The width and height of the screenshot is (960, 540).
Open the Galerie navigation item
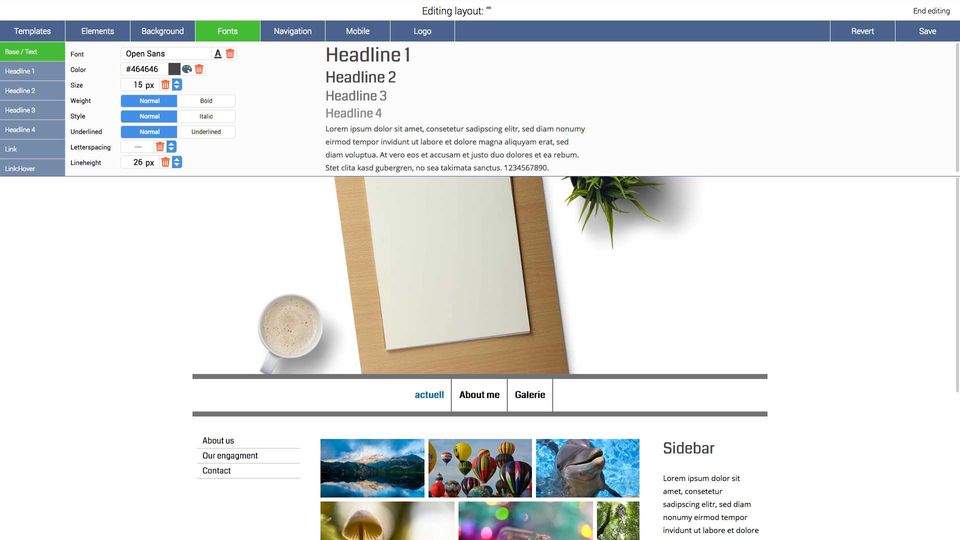click(x=530, y=395)
